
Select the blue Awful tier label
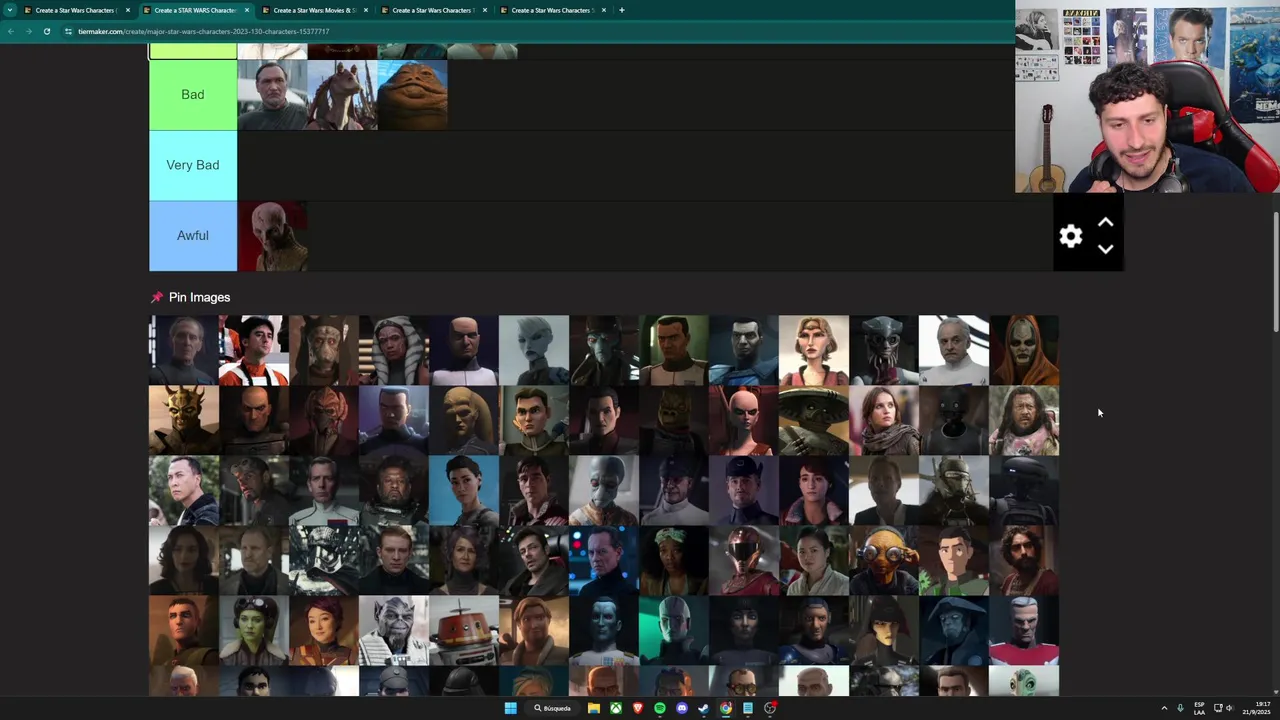(x=193, y=236)
